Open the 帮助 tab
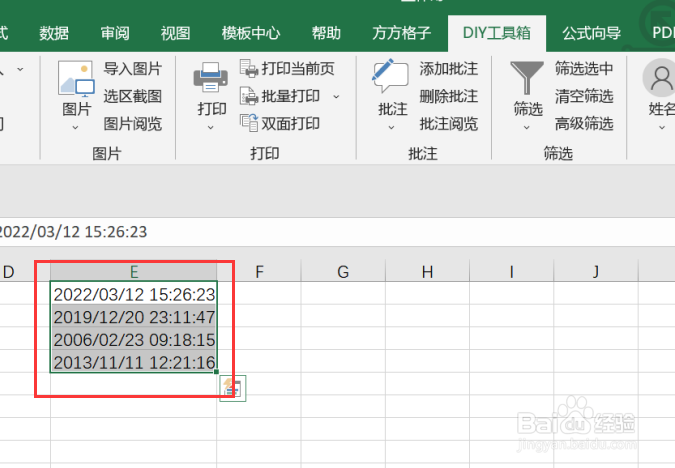 pos(326,33)
